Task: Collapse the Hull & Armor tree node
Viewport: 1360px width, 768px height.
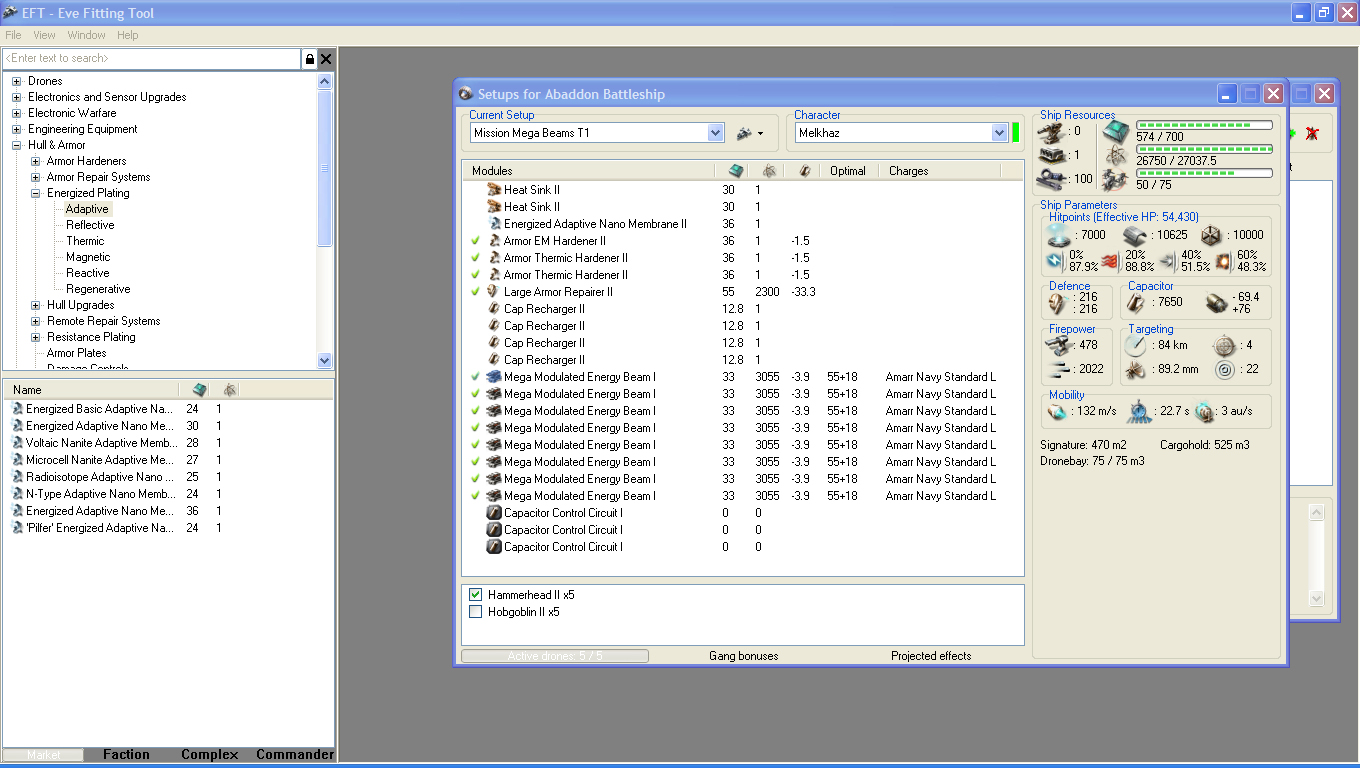Action: coord(17,145)
